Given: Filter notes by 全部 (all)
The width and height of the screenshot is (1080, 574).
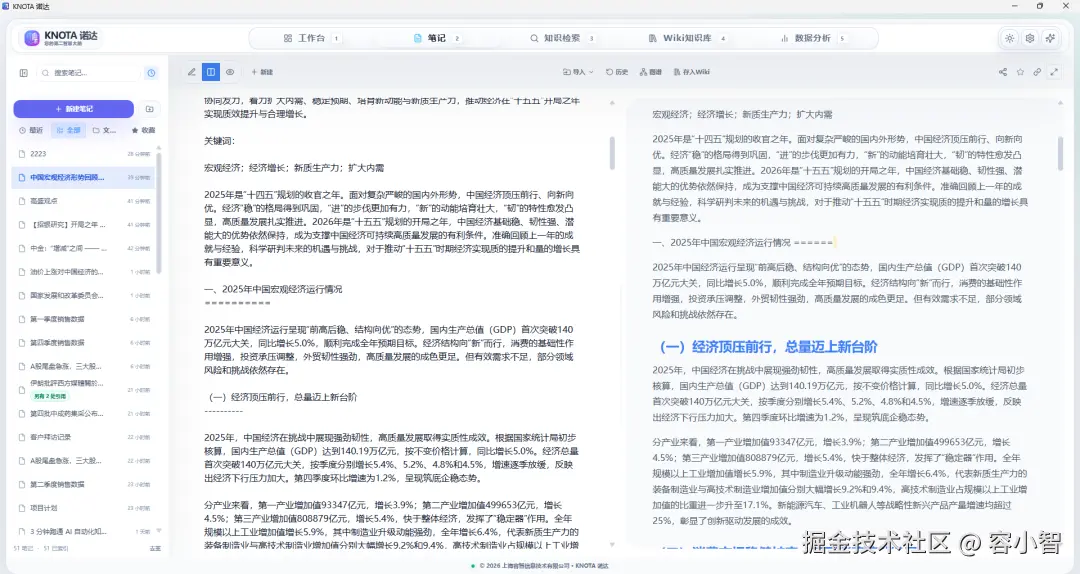Looking at the screenshot, I should 68,130.
